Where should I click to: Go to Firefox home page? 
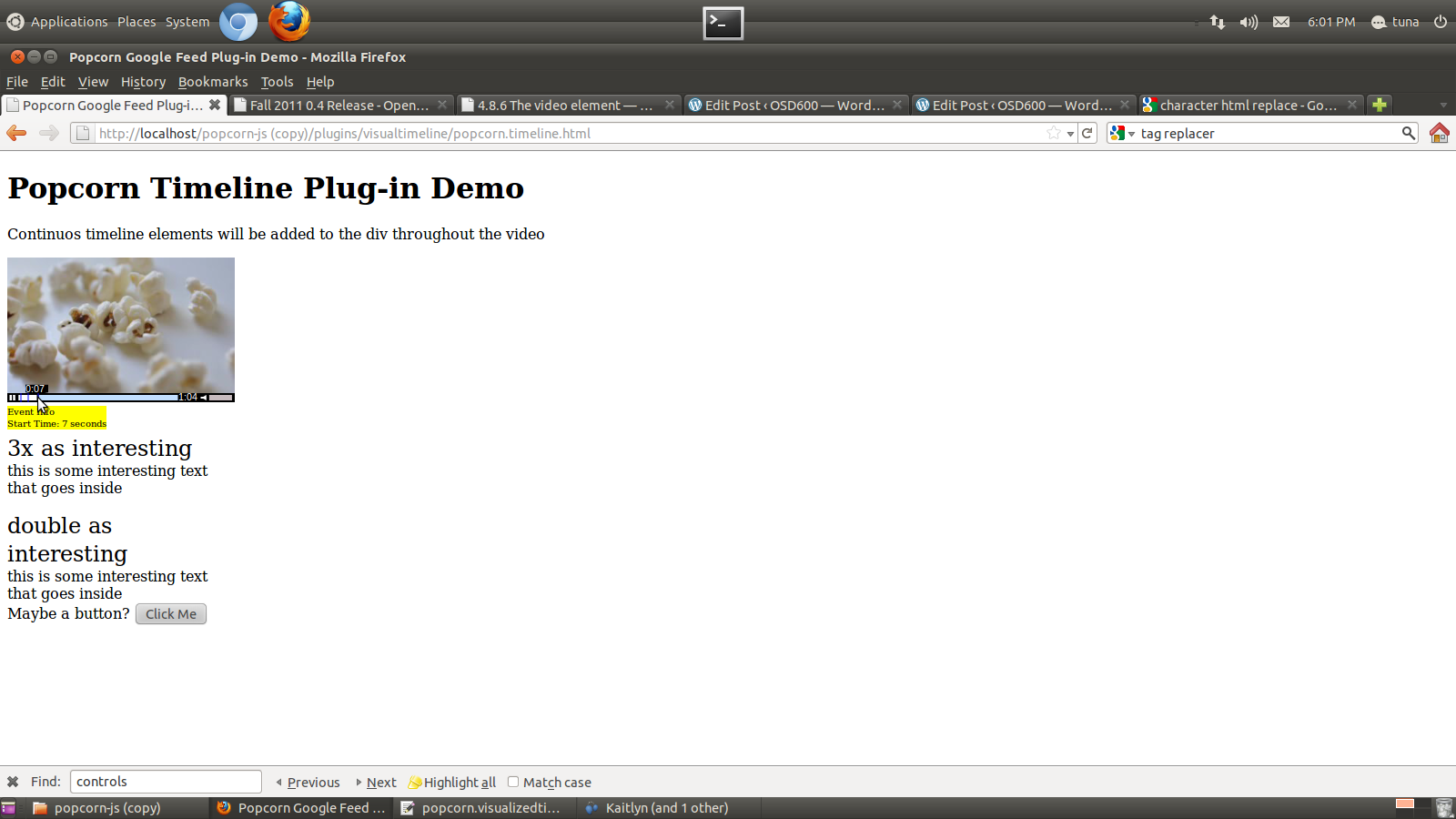click(x=1440, y=133)
